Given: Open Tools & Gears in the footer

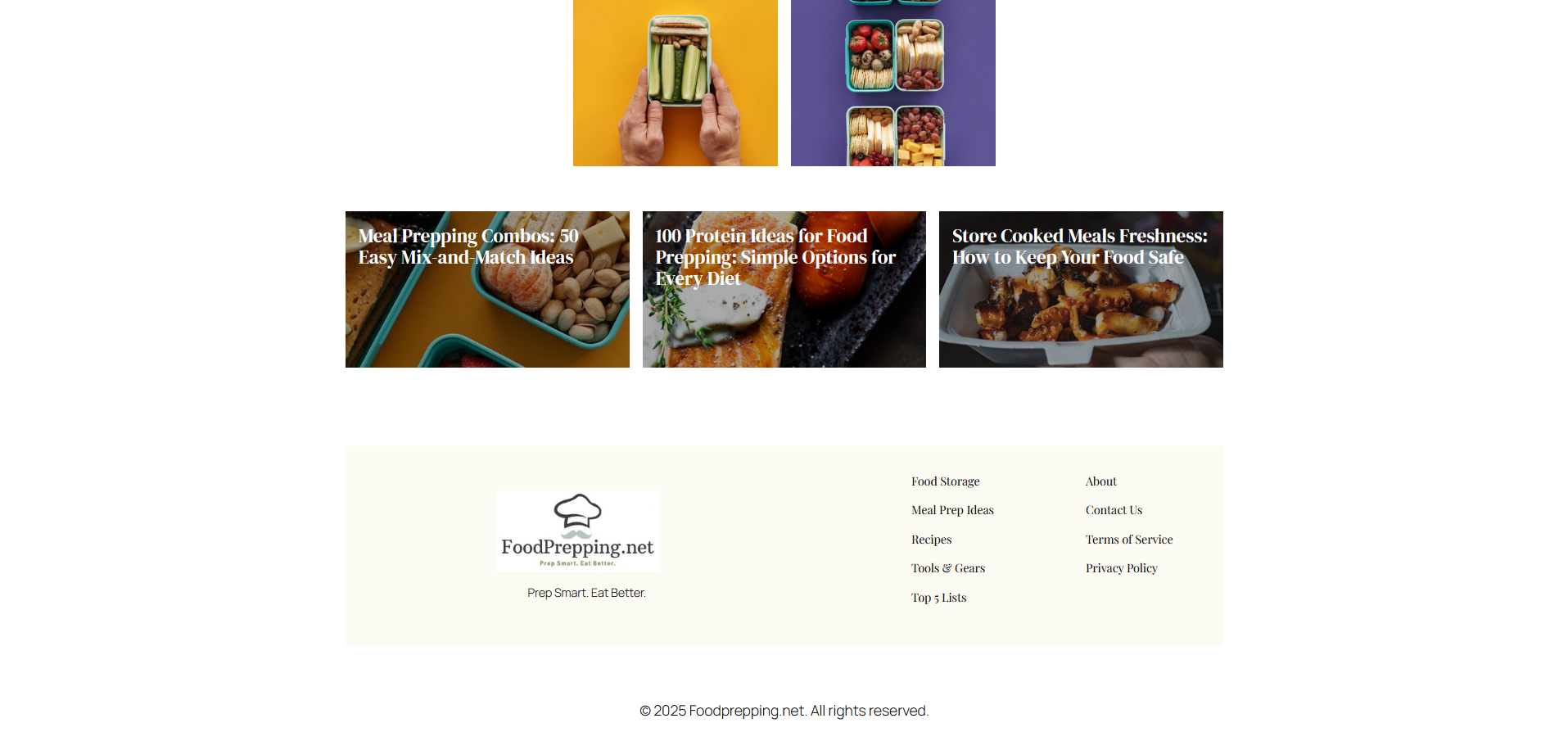Looking at the screenshot, I should coord(947,568).
